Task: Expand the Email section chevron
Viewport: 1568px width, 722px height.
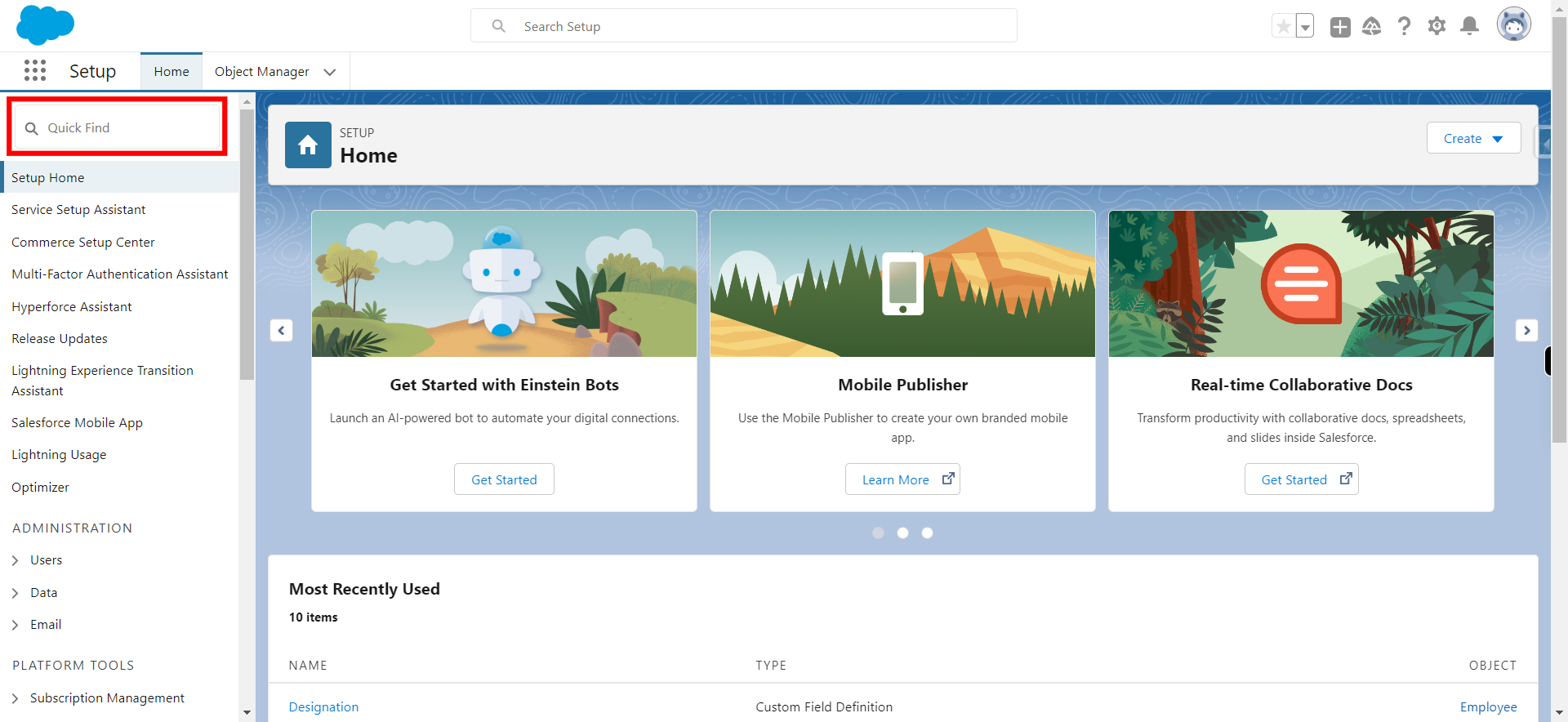Action: tap(16, 625)
